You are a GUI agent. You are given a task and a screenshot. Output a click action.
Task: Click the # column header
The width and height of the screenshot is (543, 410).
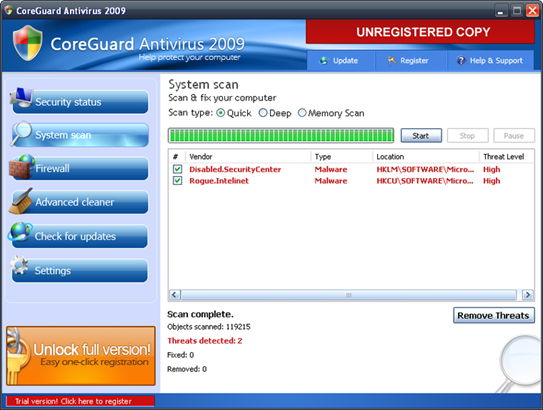coord(177,157)
